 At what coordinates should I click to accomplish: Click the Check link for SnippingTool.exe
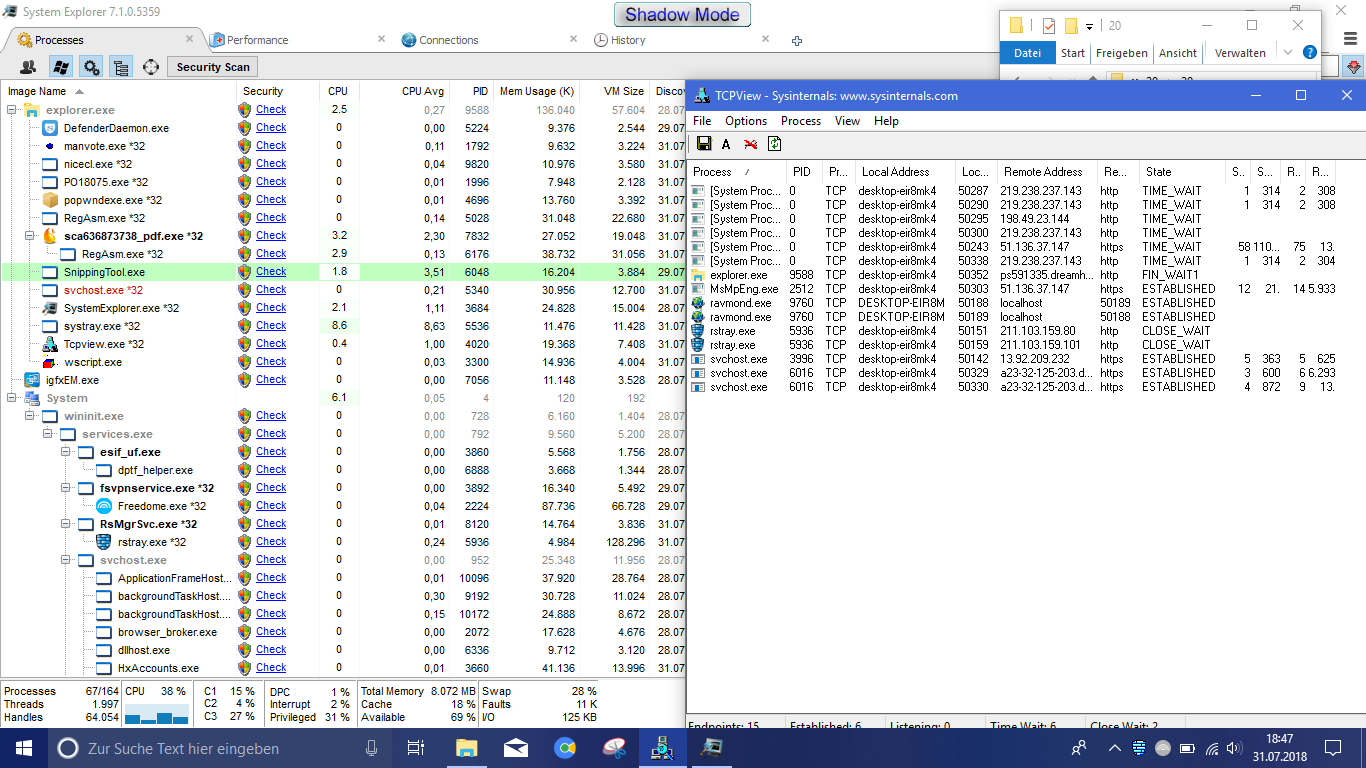[x=270, y=272]
